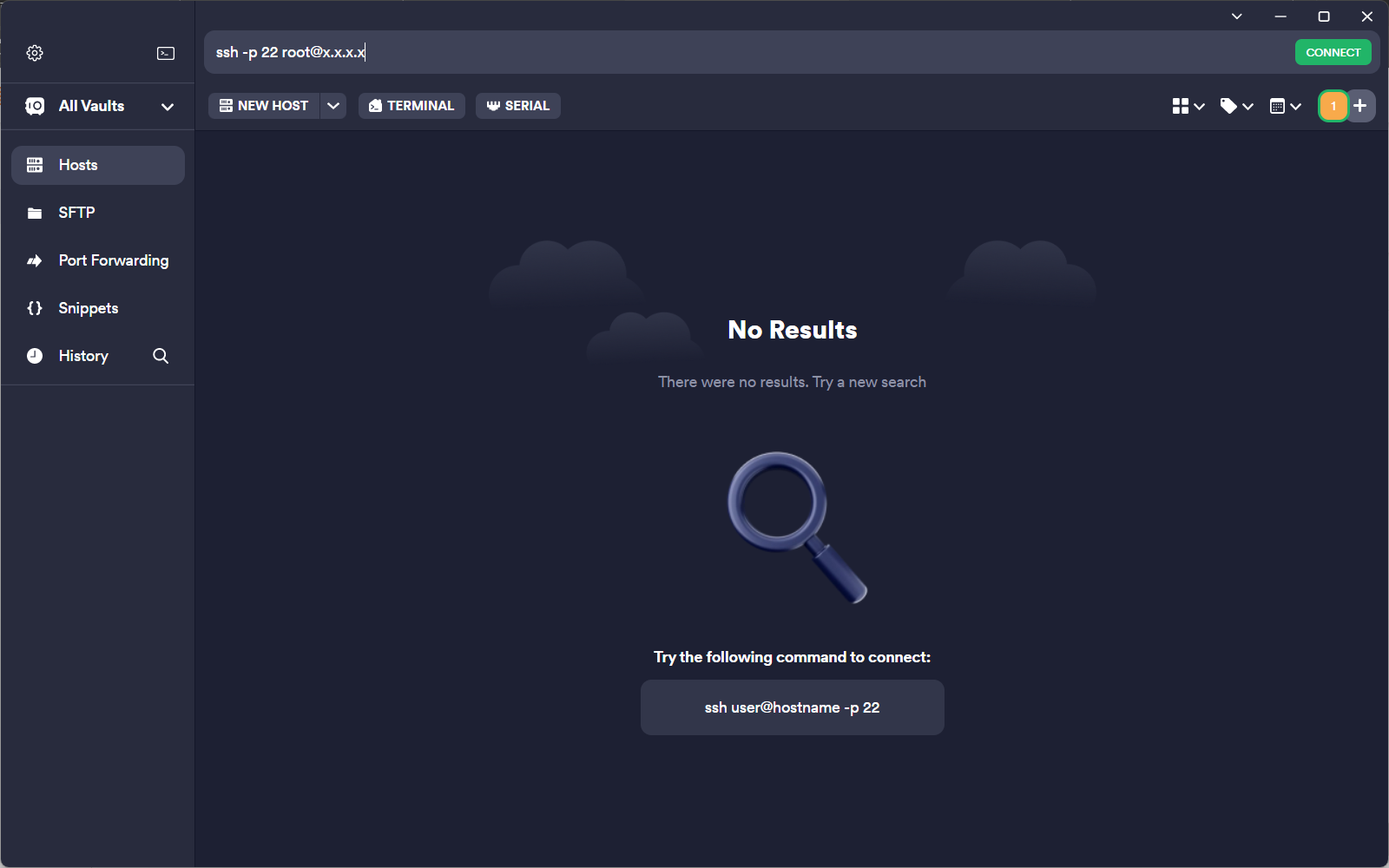Click the search icon beside History
This screenshot has width=1389, height=868.
[x=161, y=356]
